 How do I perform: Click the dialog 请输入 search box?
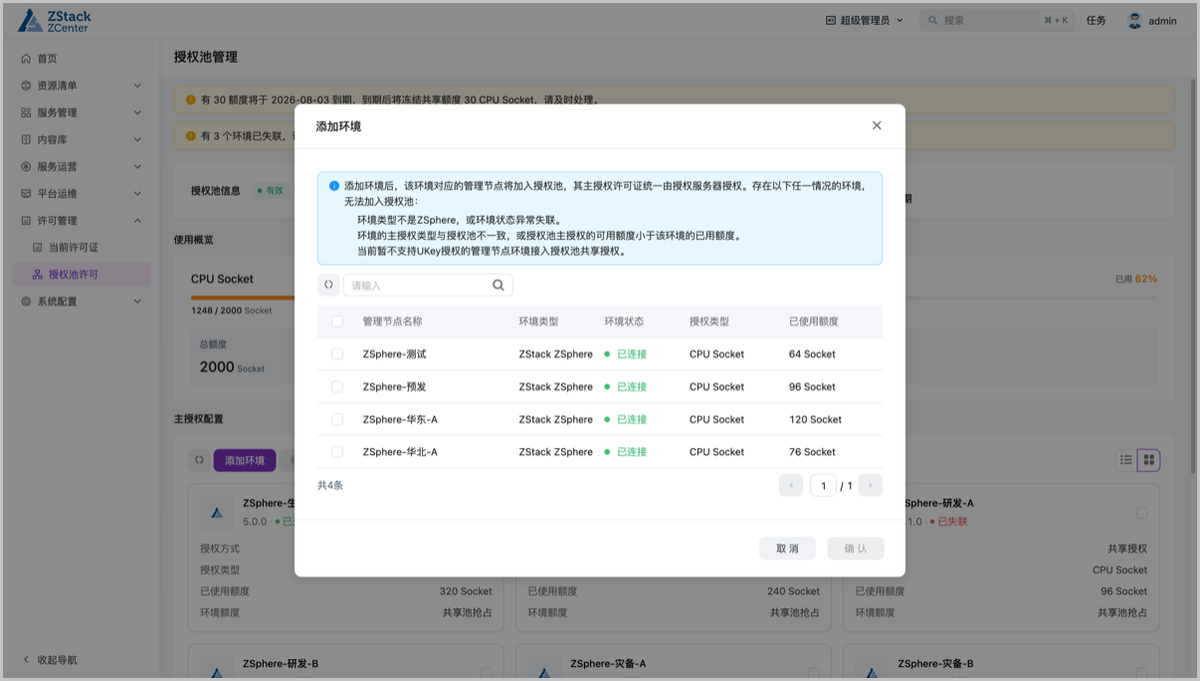click(x=428, y=285)
